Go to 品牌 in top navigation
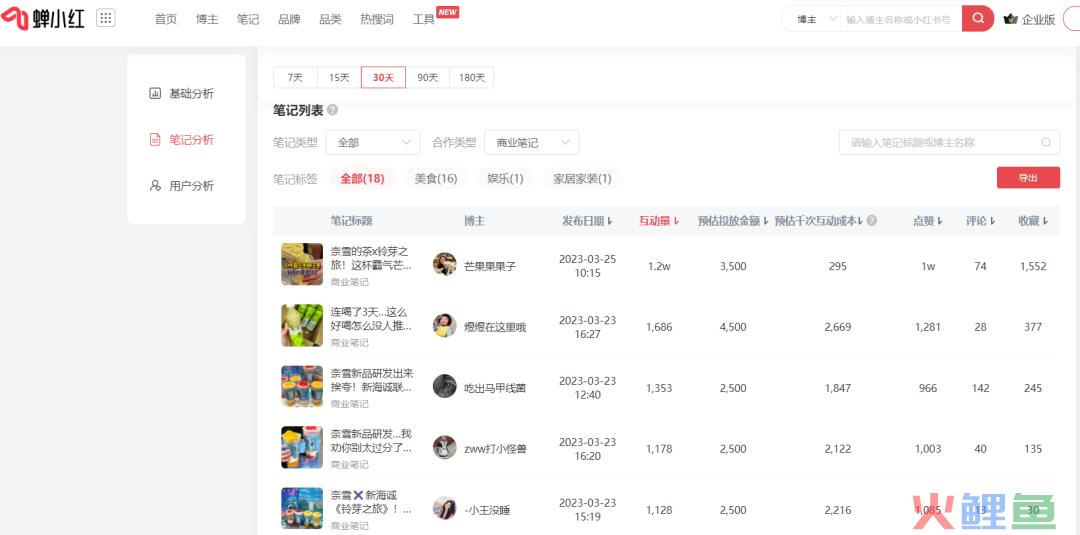The image size is (1080, 535). (289, 19)
